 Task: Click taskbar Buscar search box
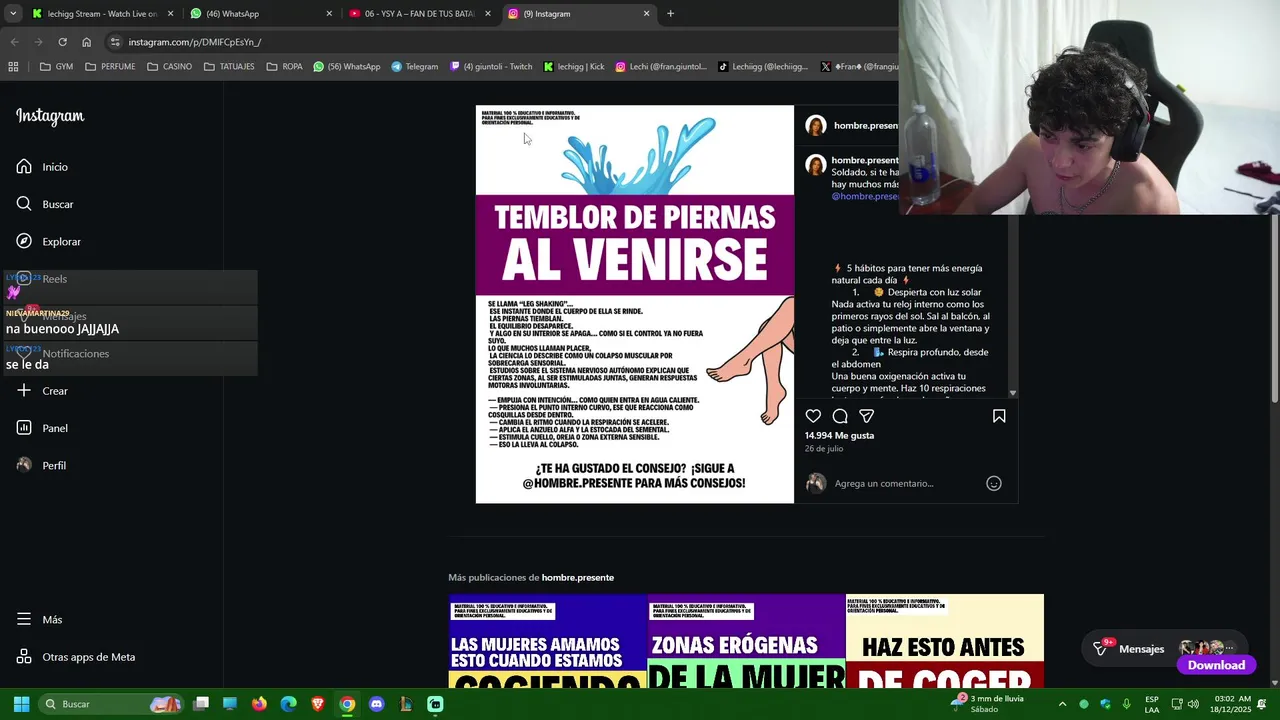coord(112,704)
